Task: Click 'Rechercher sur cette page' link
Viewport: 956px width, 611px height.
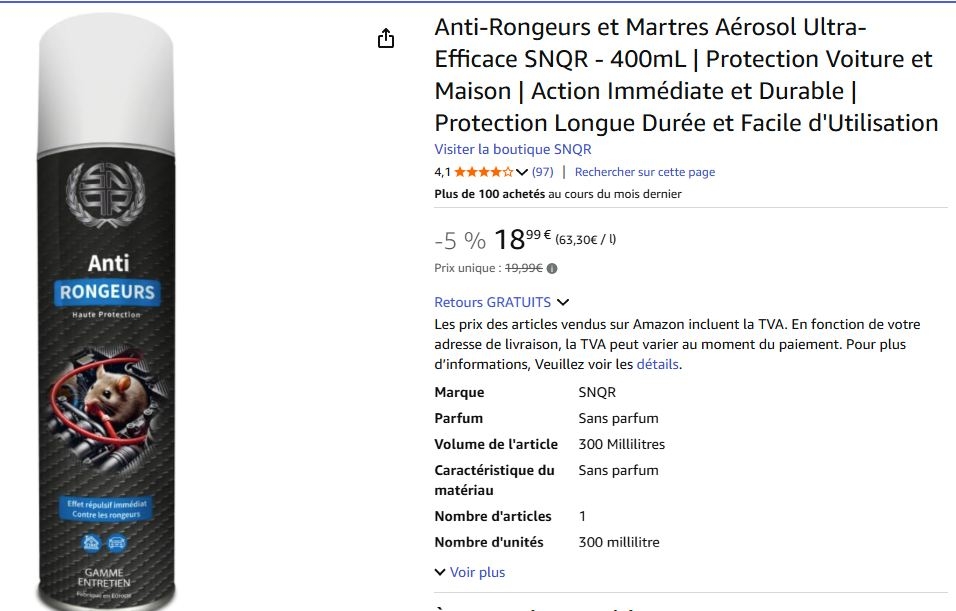Action: pyautogui.click(x=644, y=172)
